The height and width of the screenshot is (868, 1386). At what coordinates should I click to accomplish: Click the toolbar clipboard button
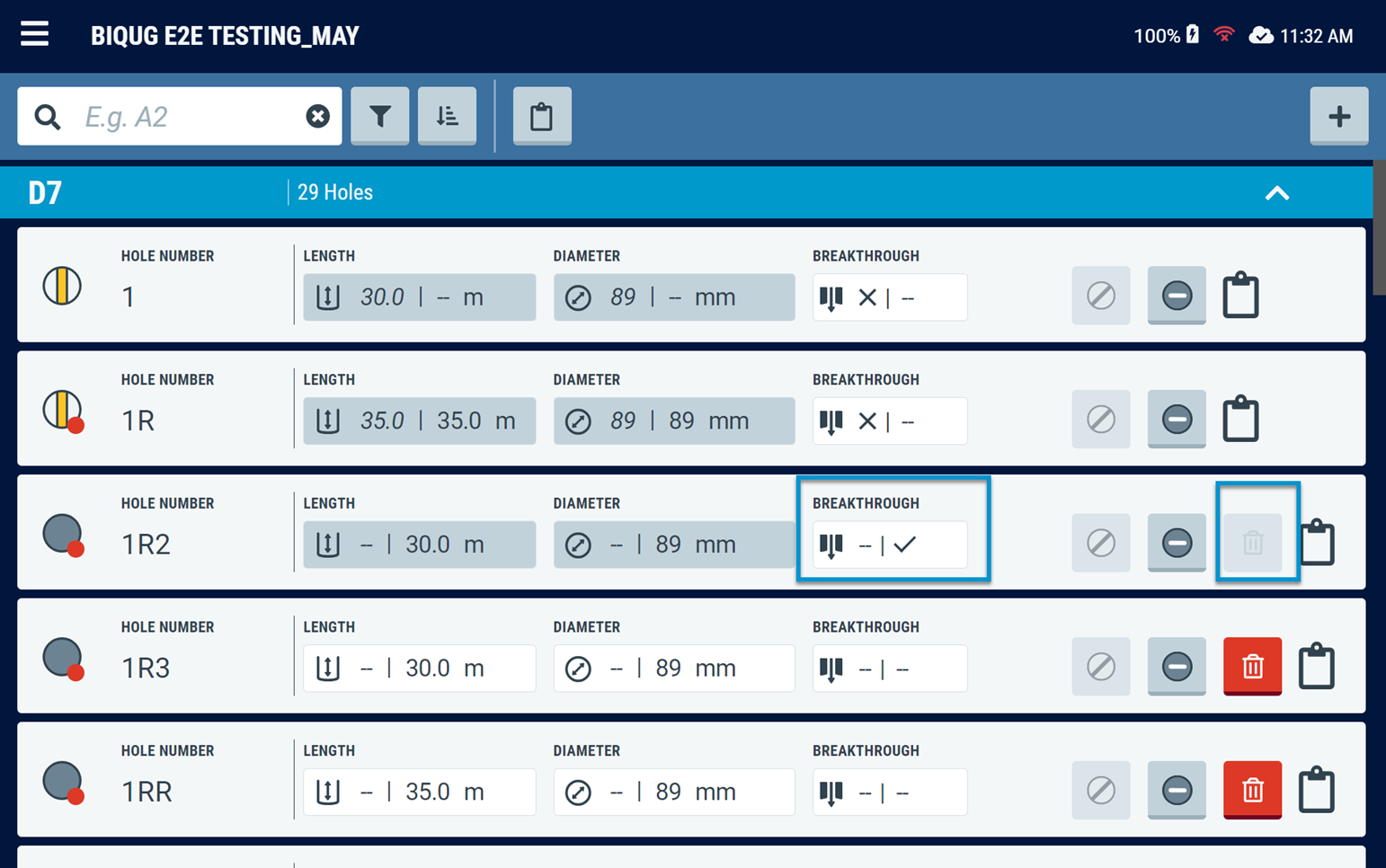coord(542,116)
